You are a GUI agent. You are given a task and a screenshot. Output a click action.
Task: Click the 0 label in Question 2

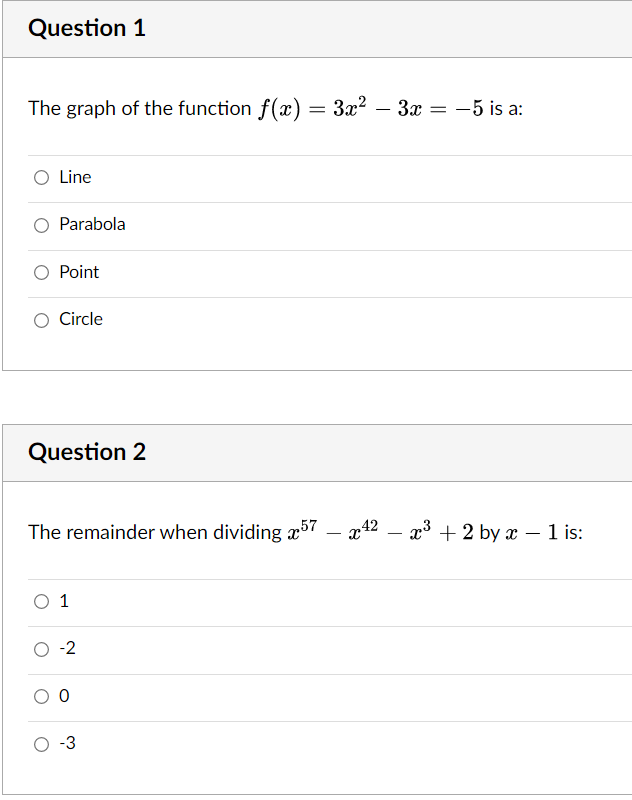(x=64, y=696)
